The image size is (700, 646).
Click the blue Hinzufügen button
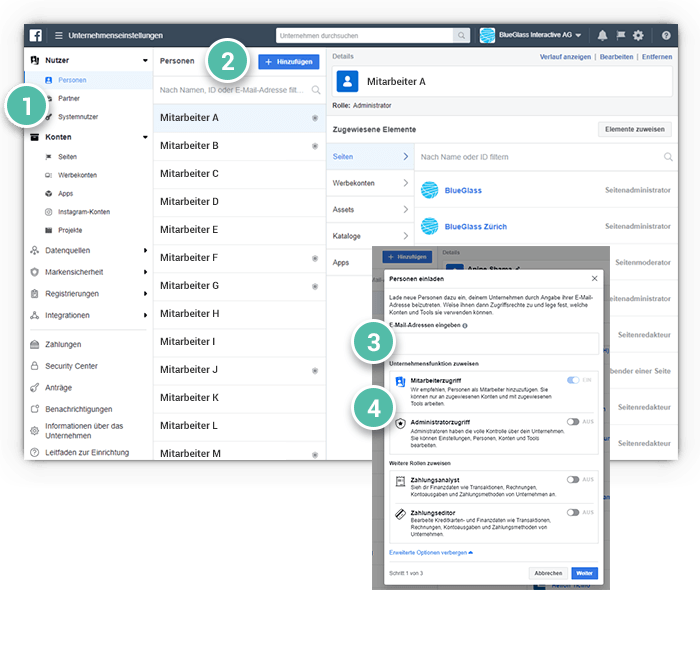coord(288,62)
